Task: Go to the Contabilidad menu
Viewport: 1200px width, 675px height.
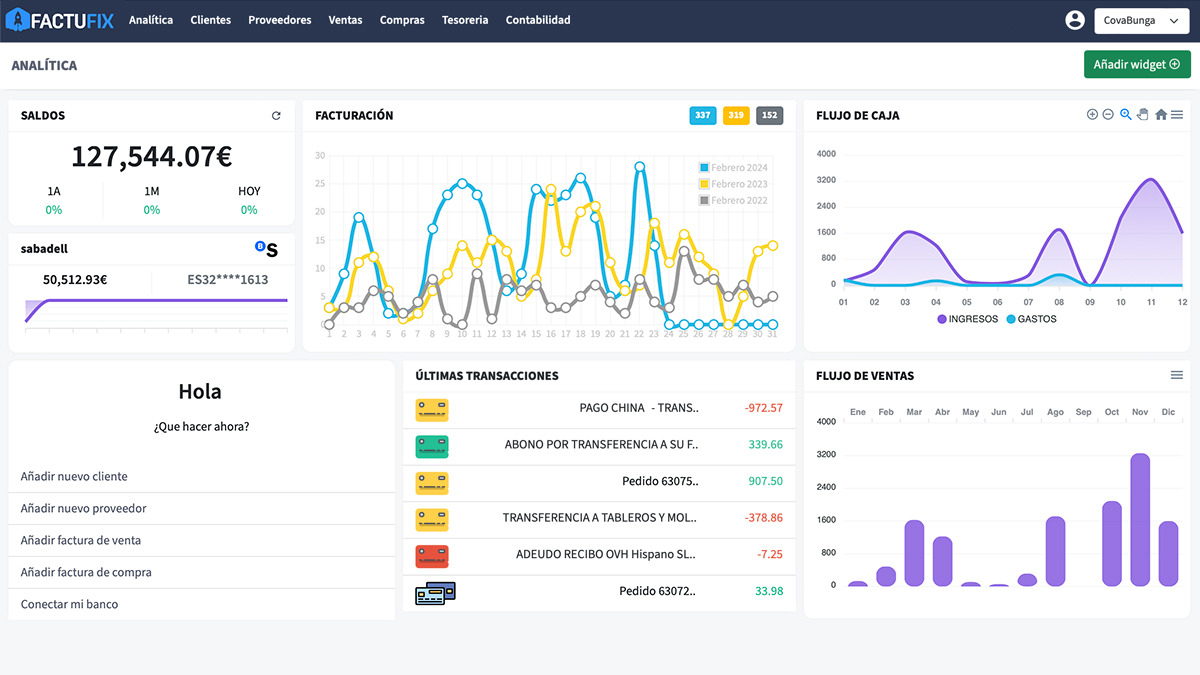Action: coord(538,20)
